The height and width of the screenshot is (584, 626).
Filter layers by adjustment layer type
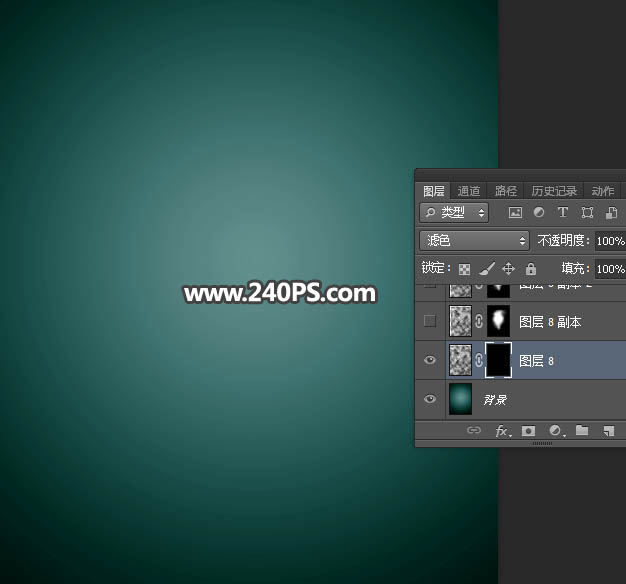click(539, 213)
